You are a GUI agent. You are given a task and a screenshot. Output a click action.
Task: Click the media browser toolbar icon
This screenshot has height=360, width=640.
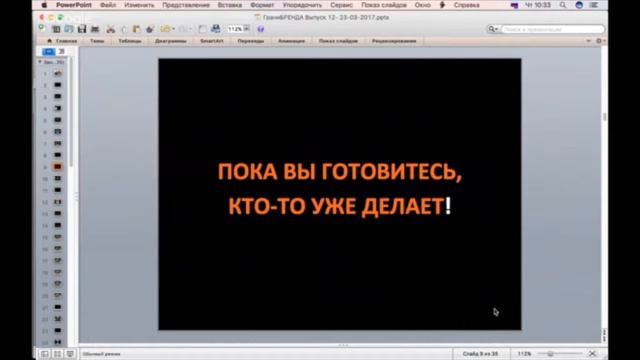tap(216, 29)
